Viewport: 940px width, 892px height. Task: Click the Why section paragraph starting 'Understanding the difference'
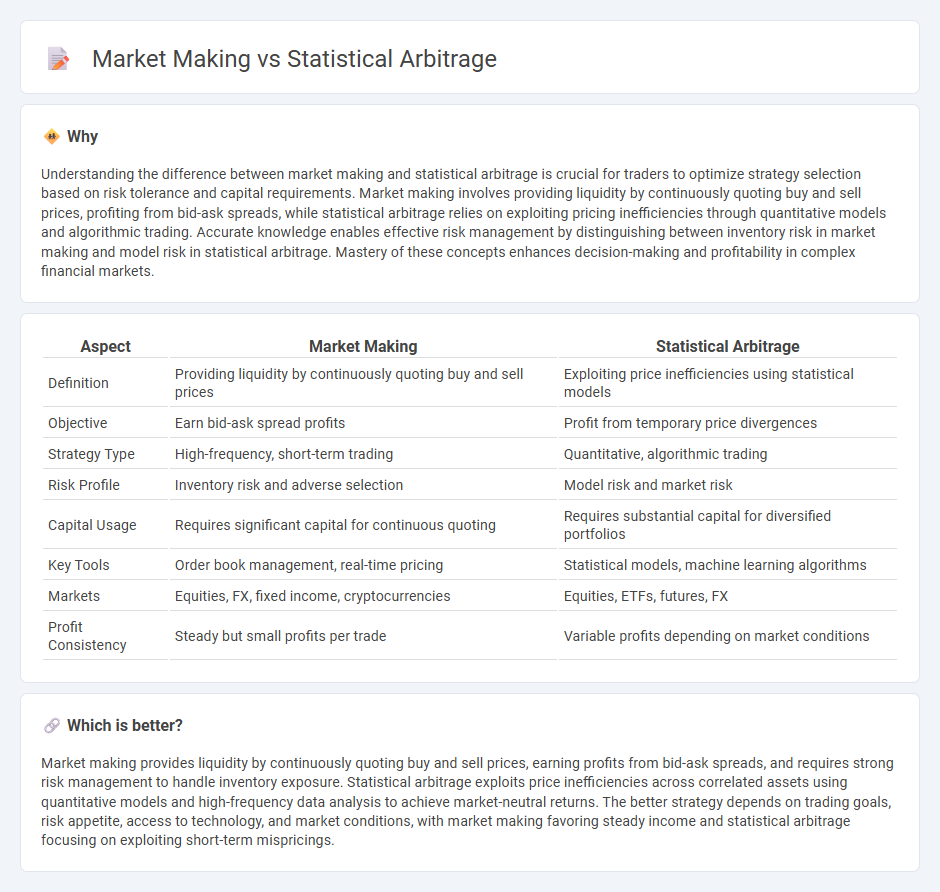463,222
